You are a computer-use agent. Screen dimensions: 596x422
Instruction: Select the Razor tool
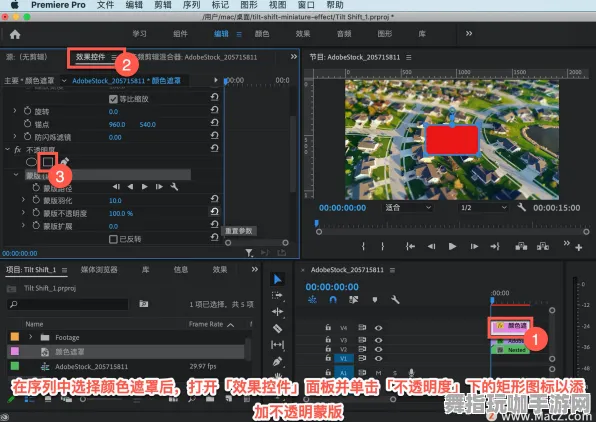pyautogui.click(x=277, y=328)
